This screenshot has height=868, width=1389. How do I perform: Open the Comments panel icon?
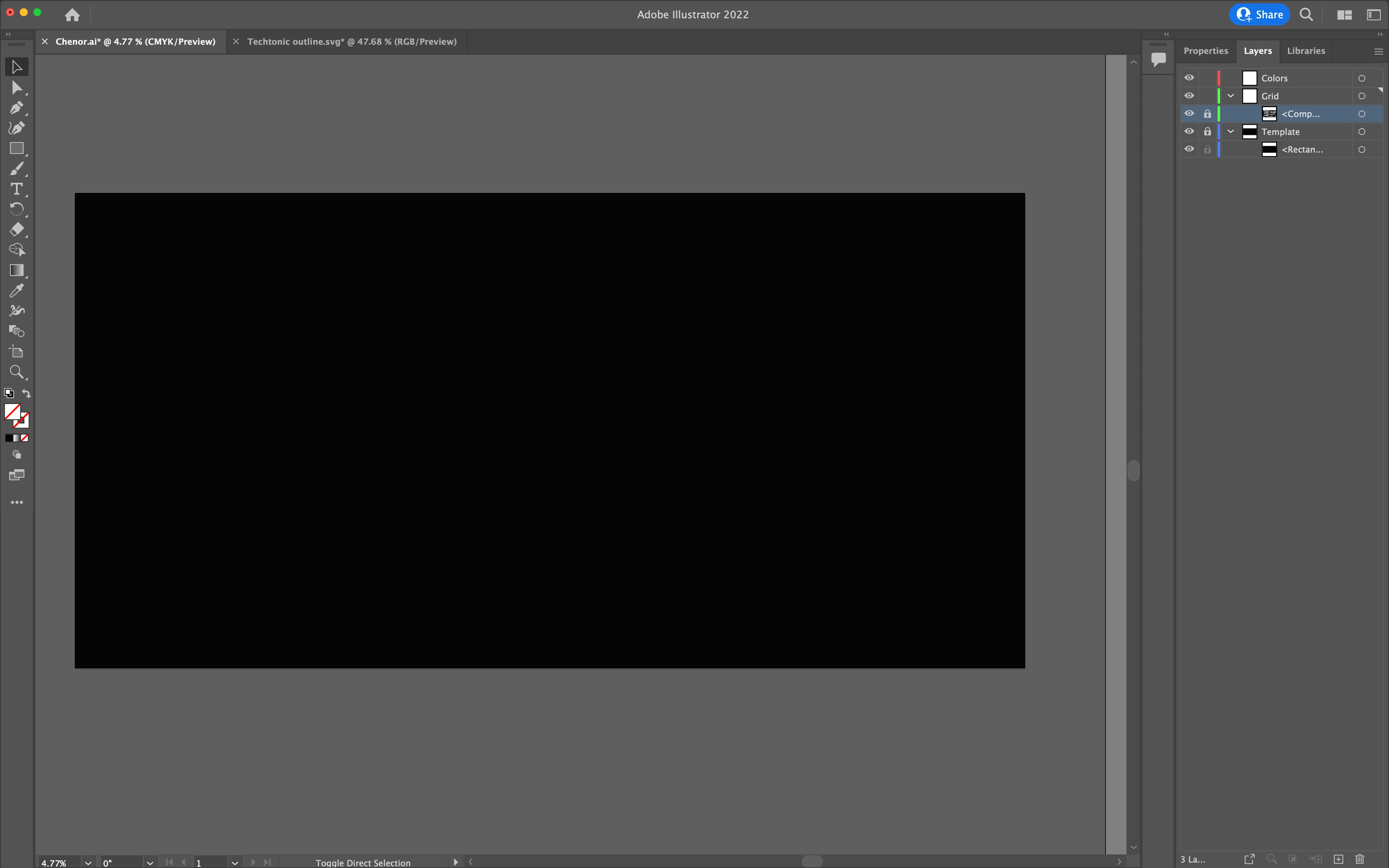[x=1158, y=59]
